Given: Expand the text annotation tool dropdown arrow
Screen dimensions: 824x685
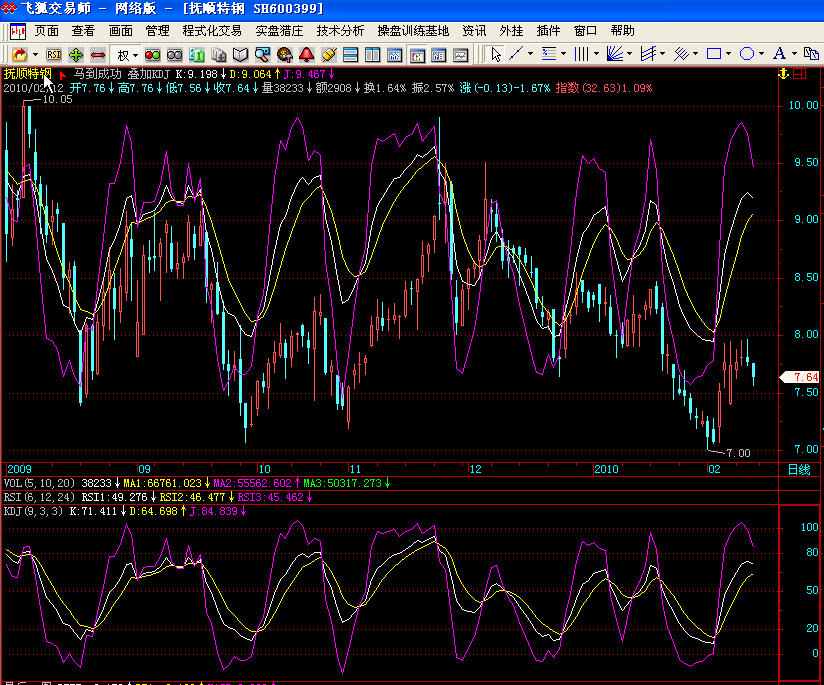Looking at the screenshot, I should pos(794,54).
